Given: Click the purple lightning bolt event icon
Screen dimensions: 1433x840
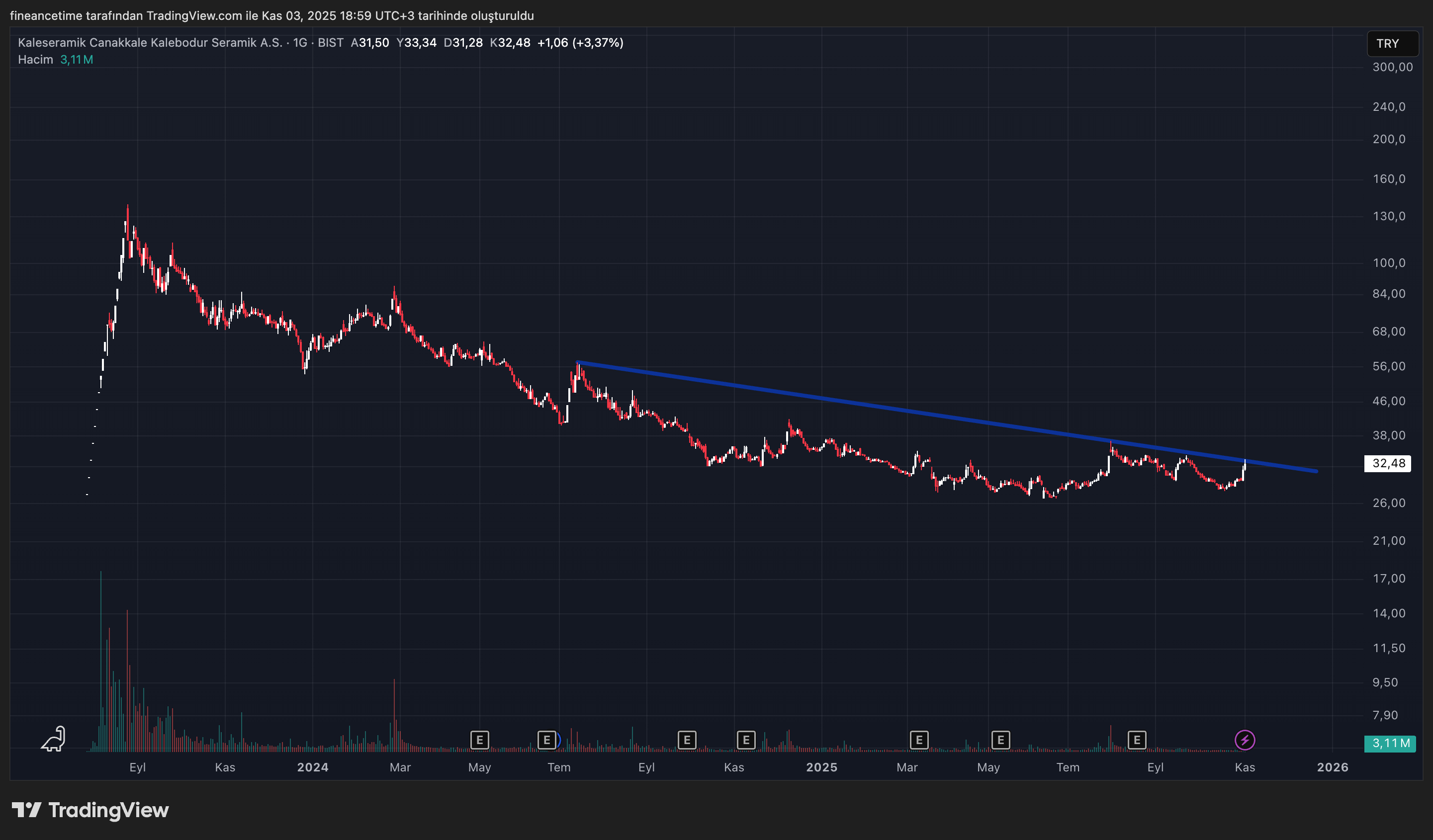Looking at the screenshot, I should [x=1245, y=740].
